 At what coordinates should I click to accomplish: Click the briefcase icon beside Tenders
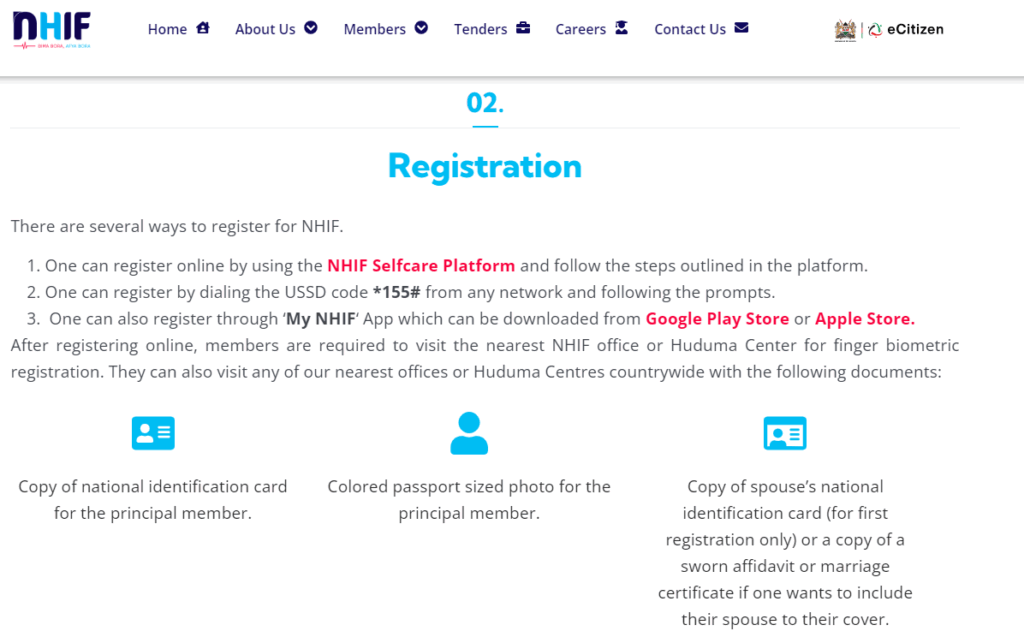523,28
